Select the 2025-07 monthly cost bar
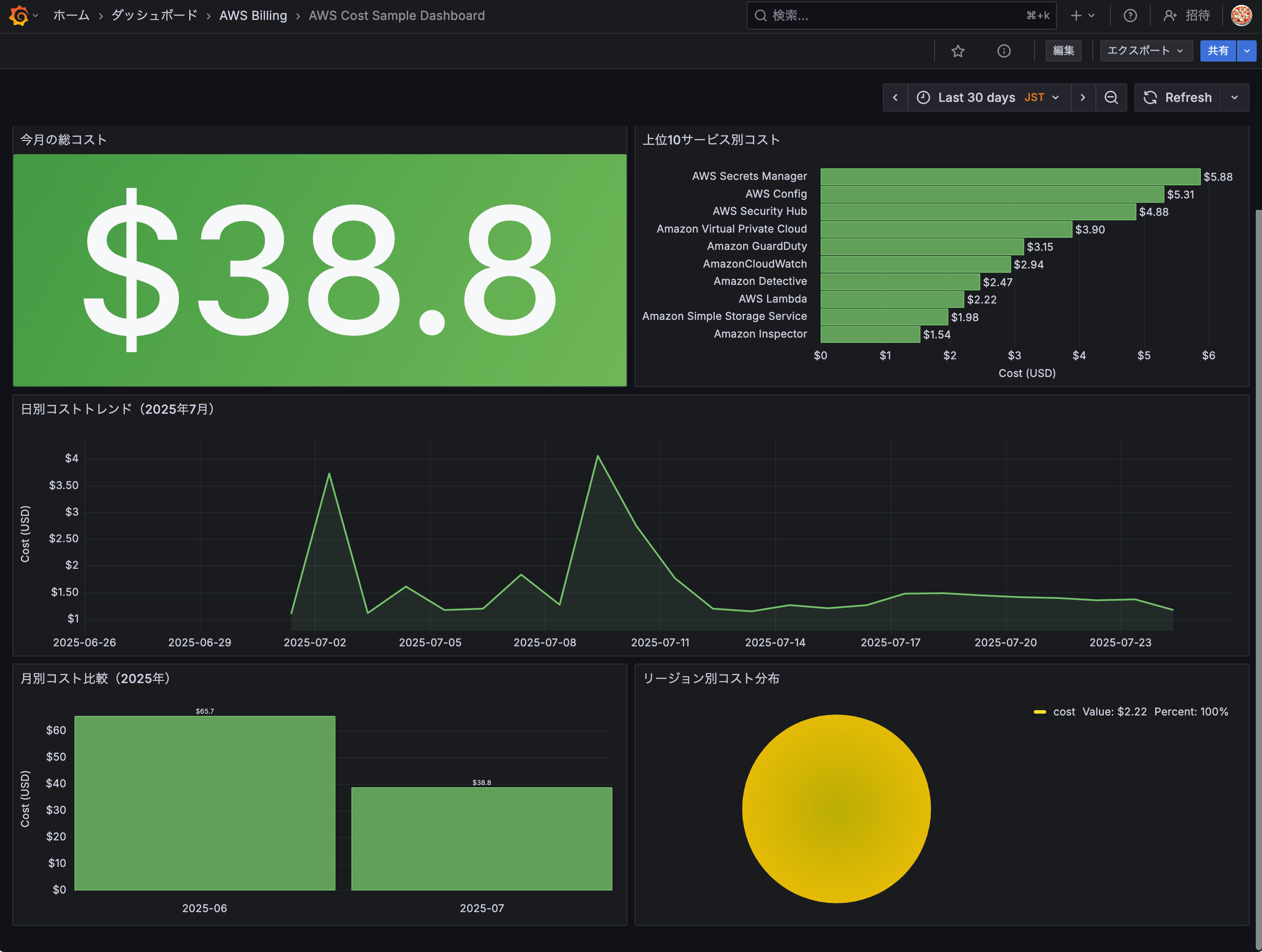The image size is (1262, 952). [x=482, y=839]
